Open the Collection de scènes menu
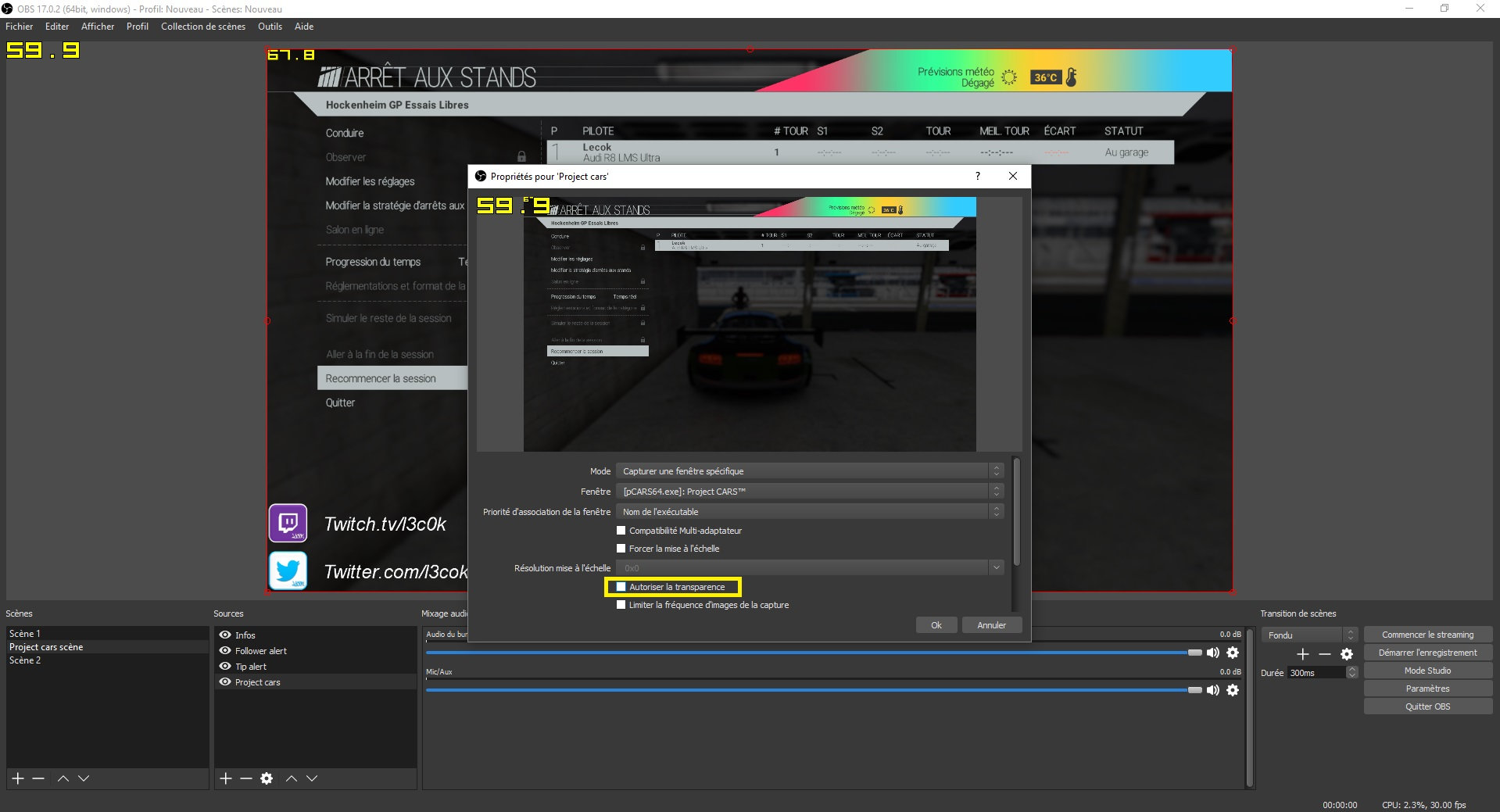Viewport: 1500px width, 812px height. click(203, 27)
